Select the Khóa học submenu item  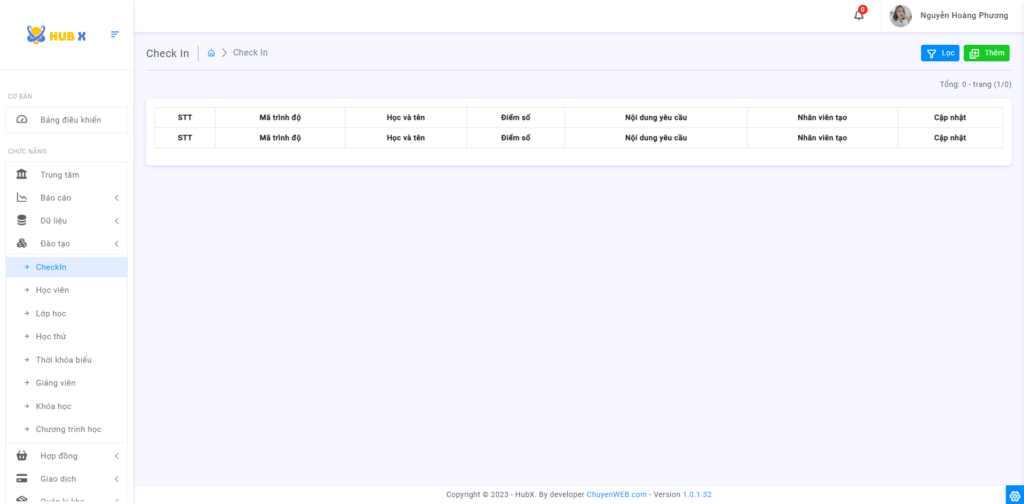point(67,406)
